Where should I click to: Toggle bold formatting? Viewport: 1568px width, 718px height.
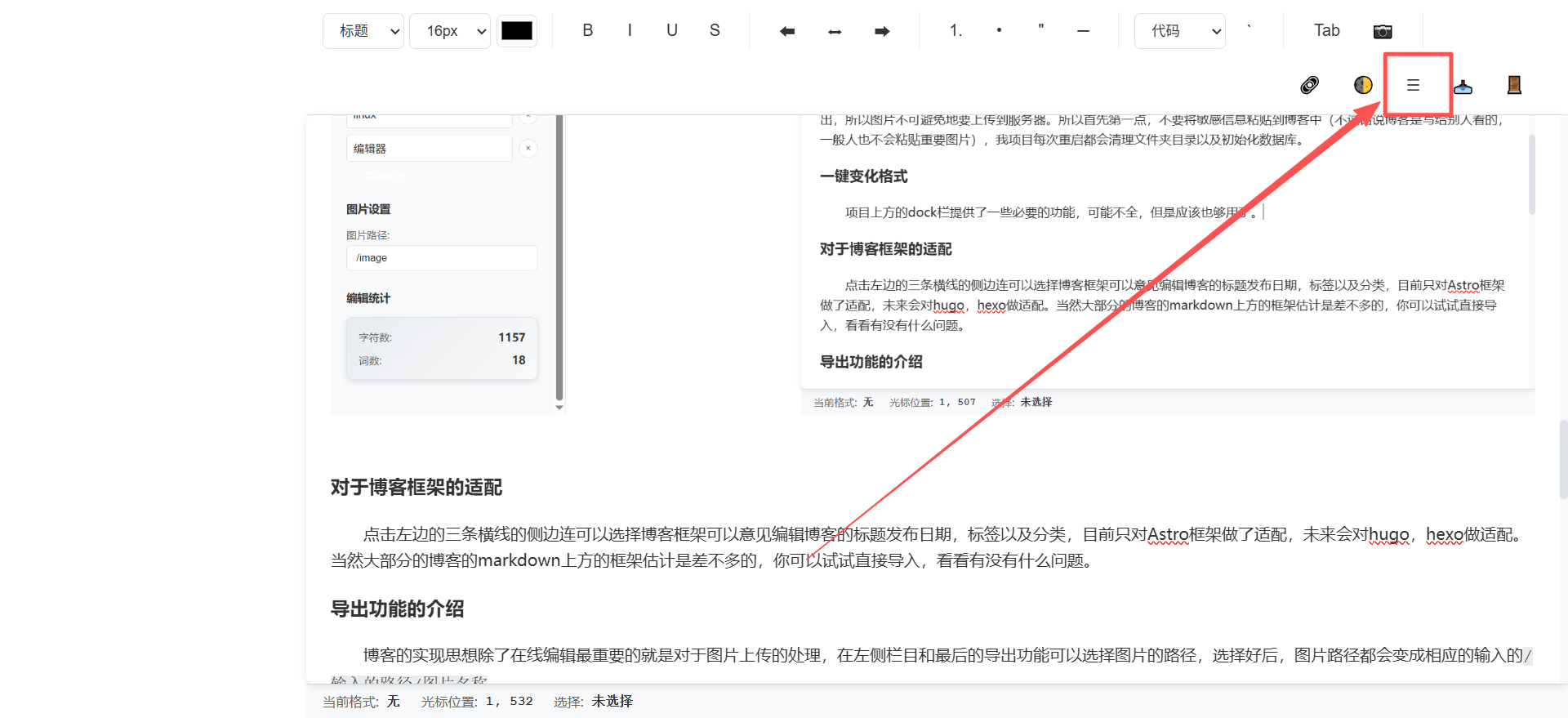pyautogui.click(x=587, y=31)
